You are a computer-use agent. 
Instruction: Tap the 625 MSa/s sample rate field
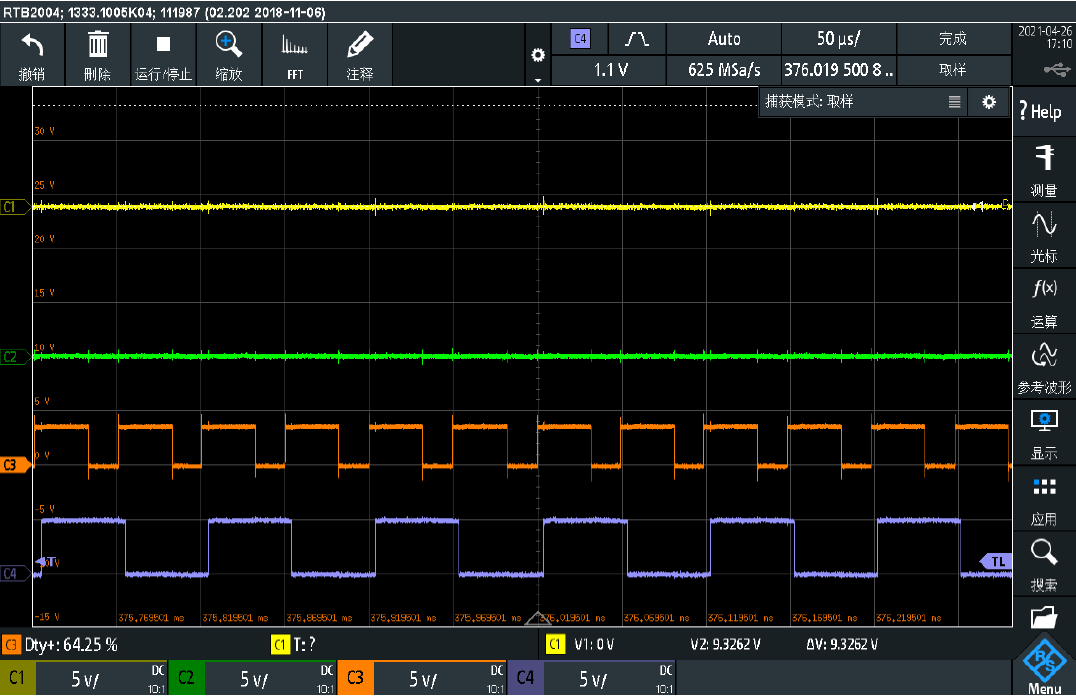724,70
